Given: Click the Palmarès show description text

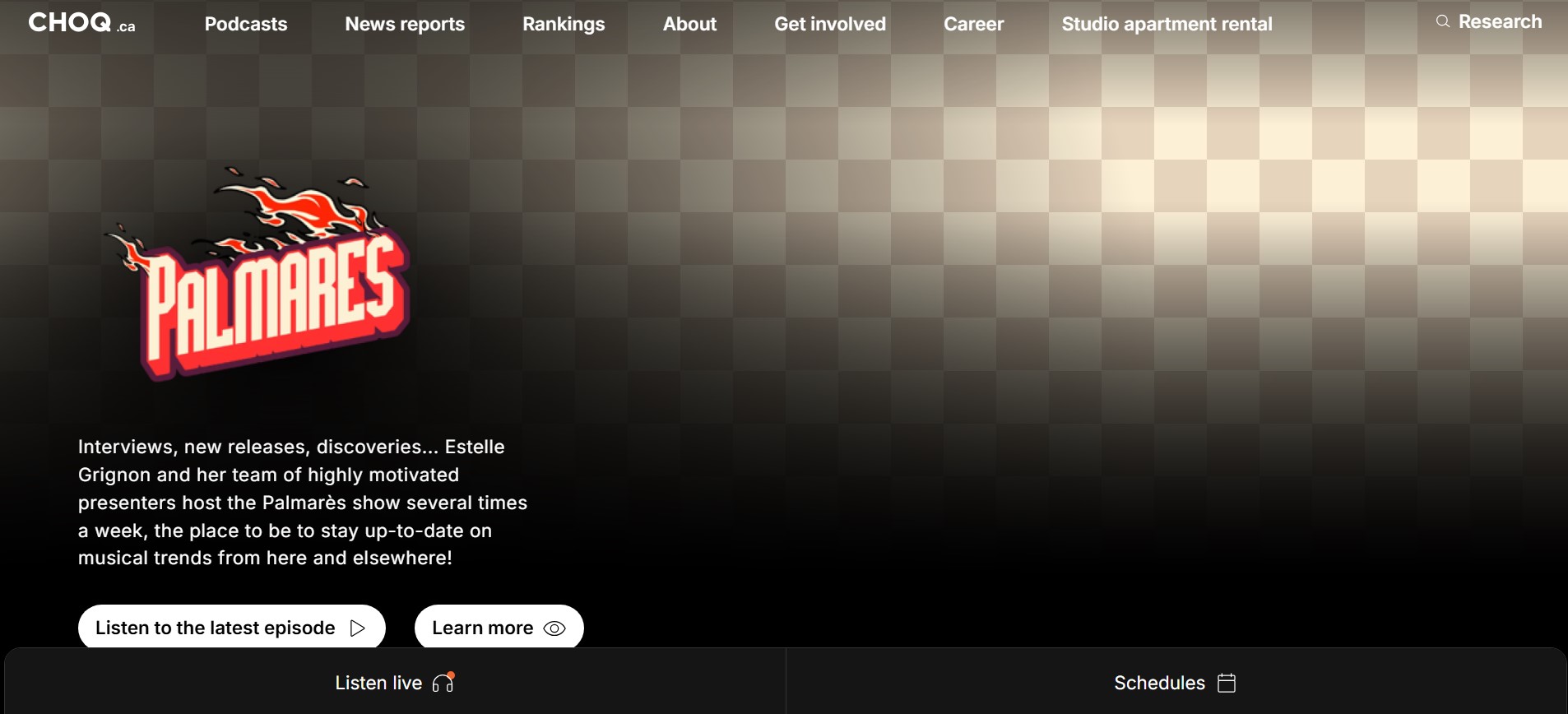Looking at the screenshot, I should click(303, 503).
